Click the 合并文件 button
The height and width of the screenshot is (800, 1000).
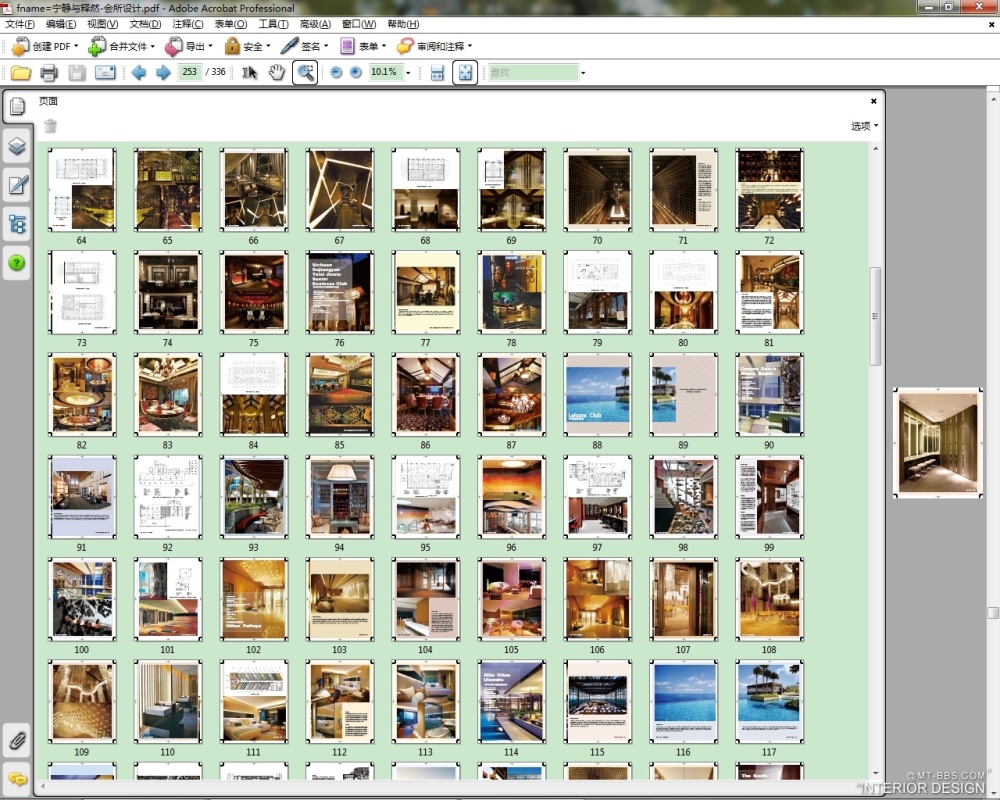pos(120,46)
